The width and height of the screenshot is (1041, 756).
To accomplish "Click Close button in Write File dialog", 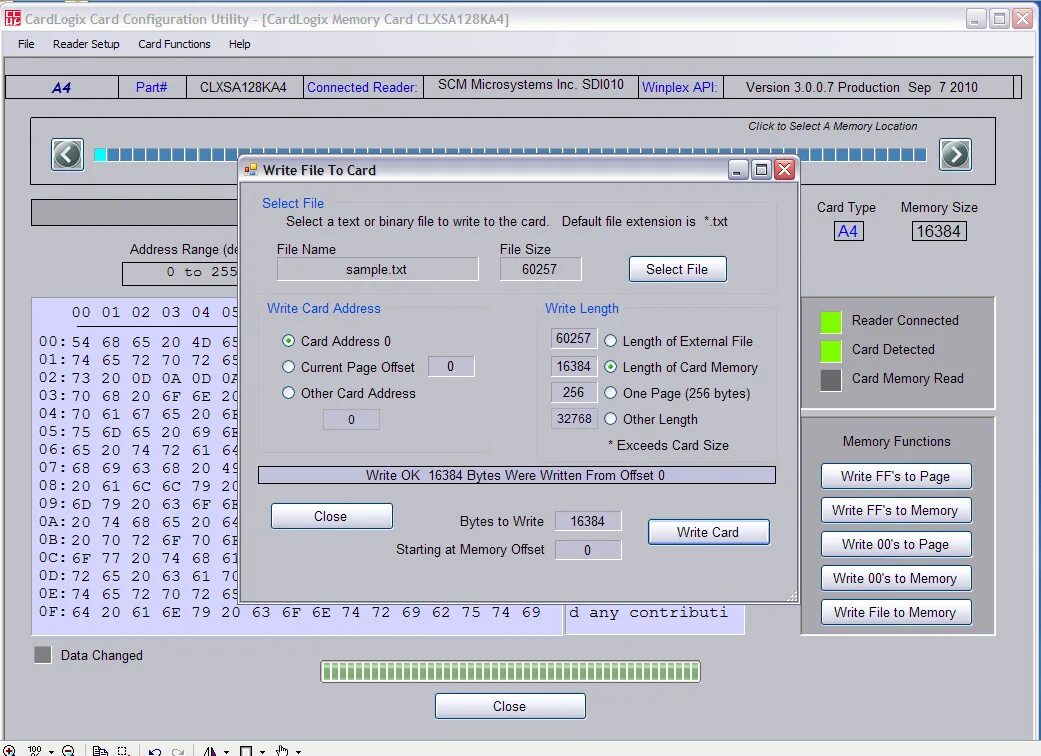I will click(331, 516).
